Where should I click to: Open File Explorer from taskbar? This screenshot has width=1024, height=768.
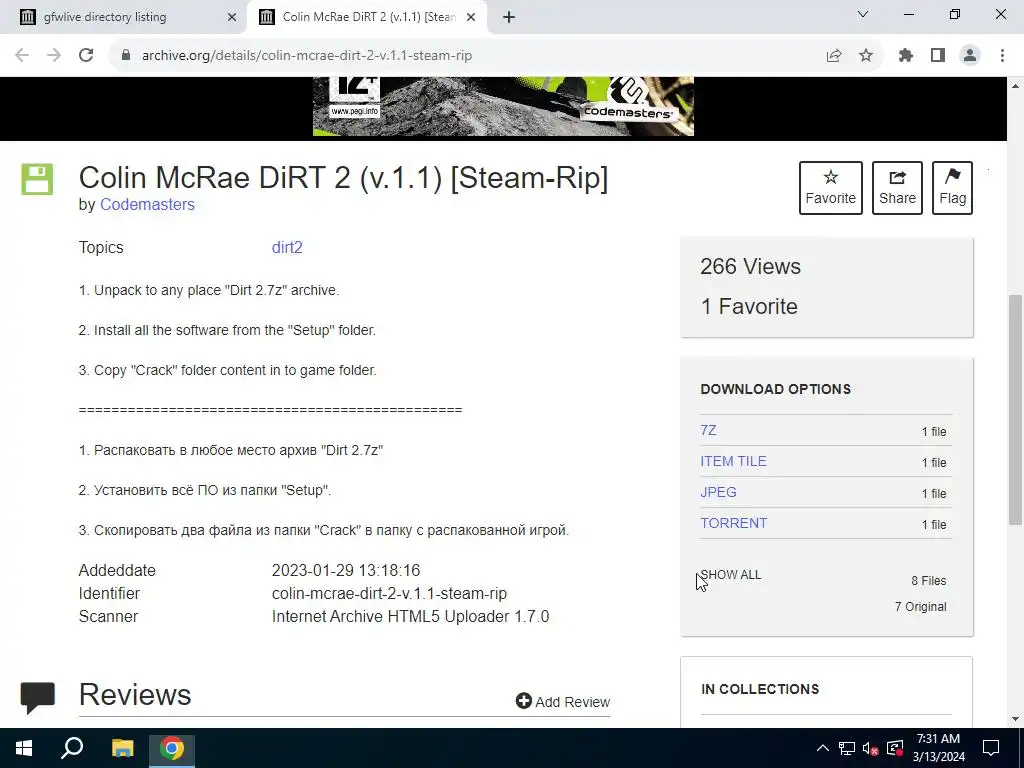122,748
